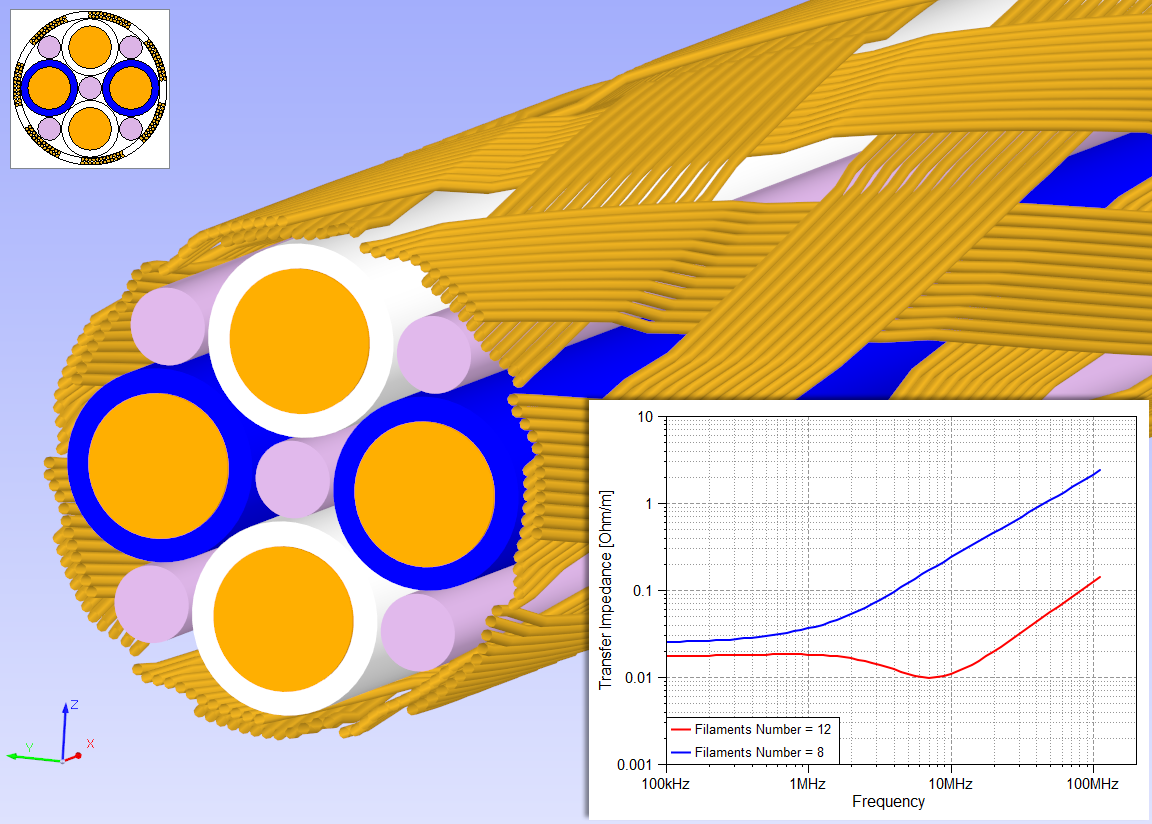Click the red curve's minimum near 10MHz
Viewport: 1152px width, 824px height.
point(929,678)
